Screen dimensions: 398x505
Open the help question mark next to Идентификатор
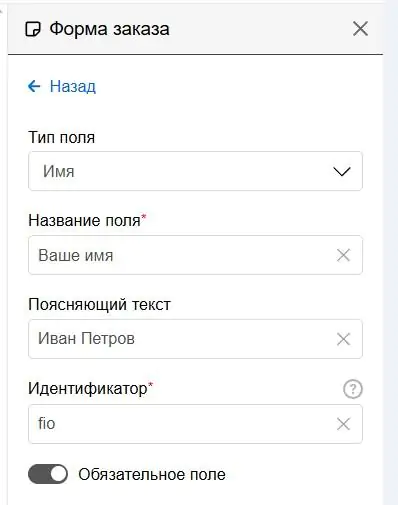pyautogui.click(x=353, y=389)
